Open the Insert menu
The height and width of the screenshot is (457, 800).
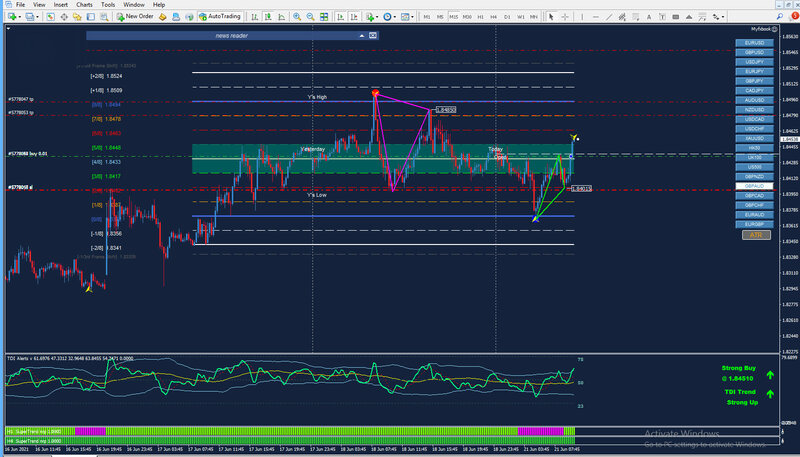tap(61, 5)
